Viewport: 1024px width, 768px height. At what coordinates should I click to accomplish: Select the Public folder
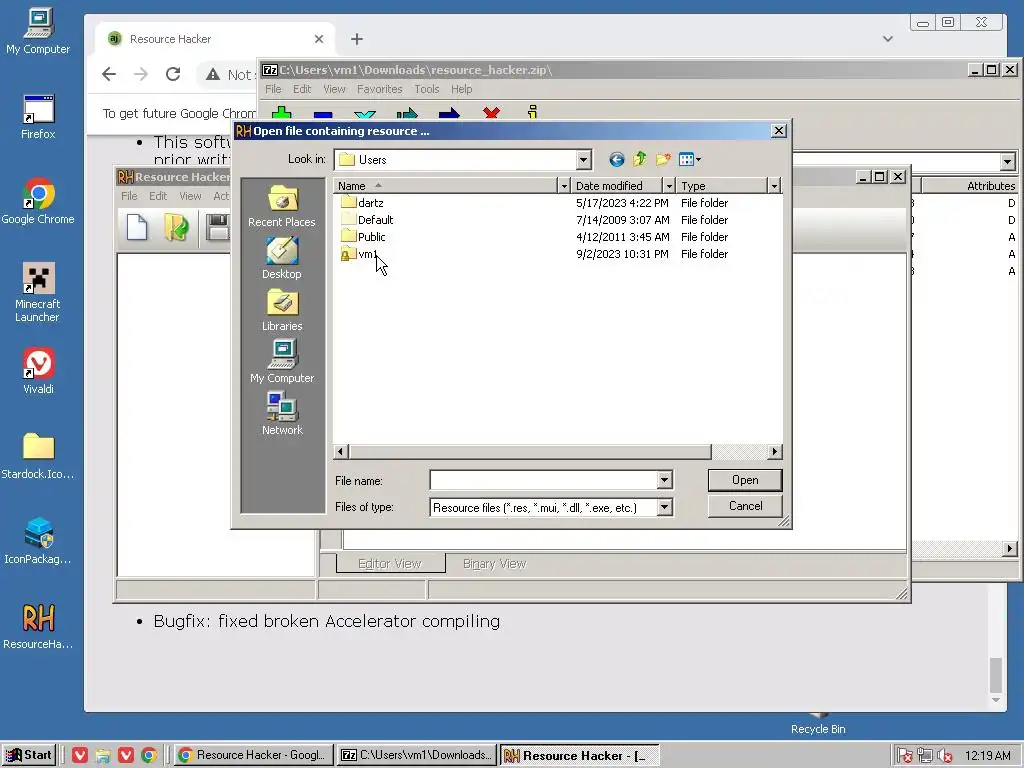[x=364, y=237]
